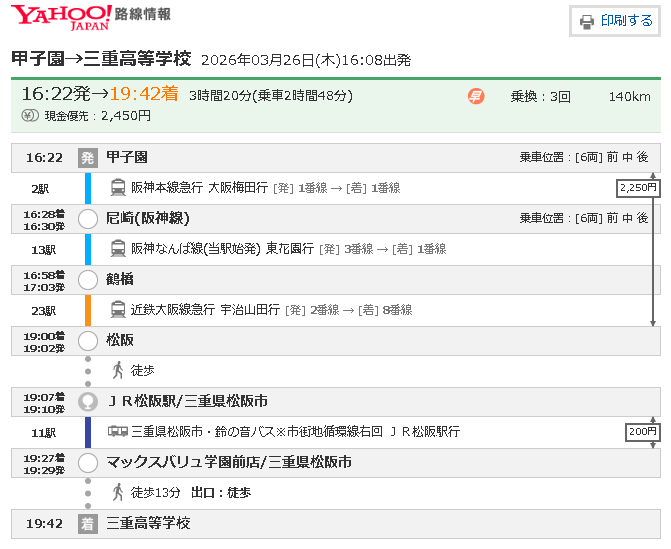Image resolution: width=671 pixels, height=549 pixels.
Task: Click the gray 発 departure badge at 甲子園
Action: pos(87,157)
